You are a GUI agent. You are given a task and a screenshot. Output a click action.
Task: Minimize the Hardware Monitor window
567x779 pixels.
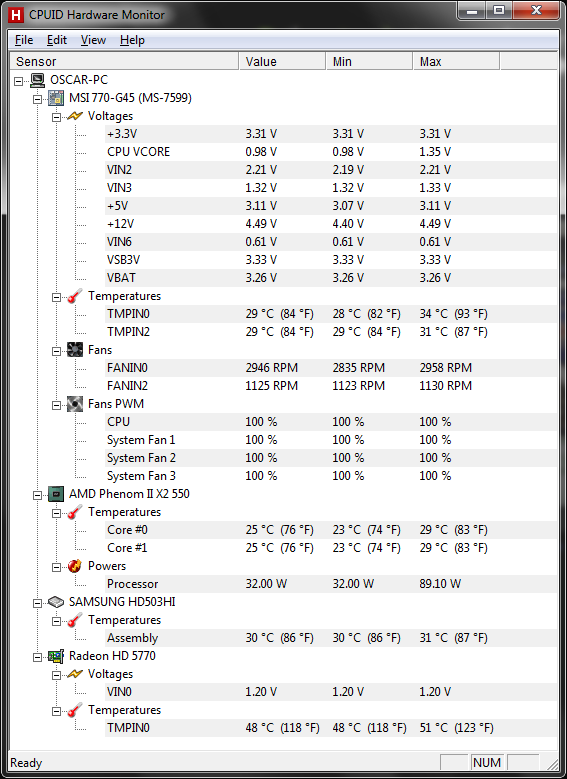(x=472, y=11)
